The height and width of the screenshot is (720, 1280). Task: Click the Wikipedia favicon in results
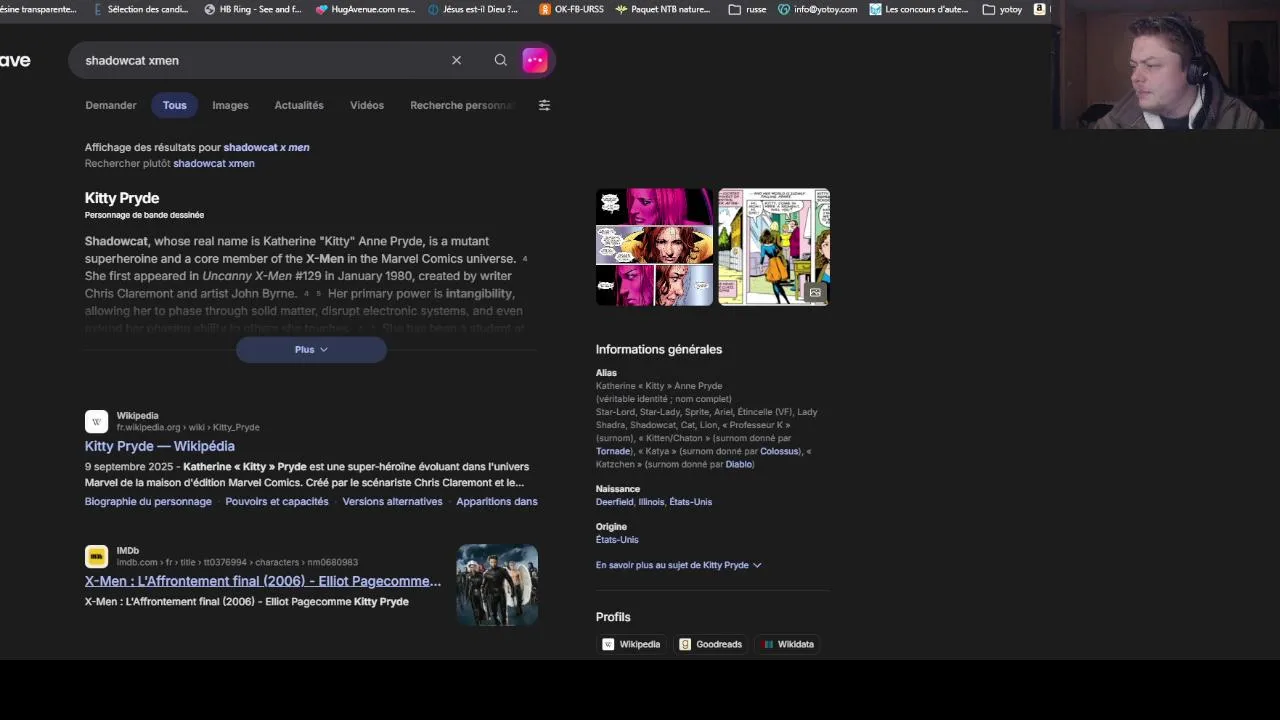point(96,421)
